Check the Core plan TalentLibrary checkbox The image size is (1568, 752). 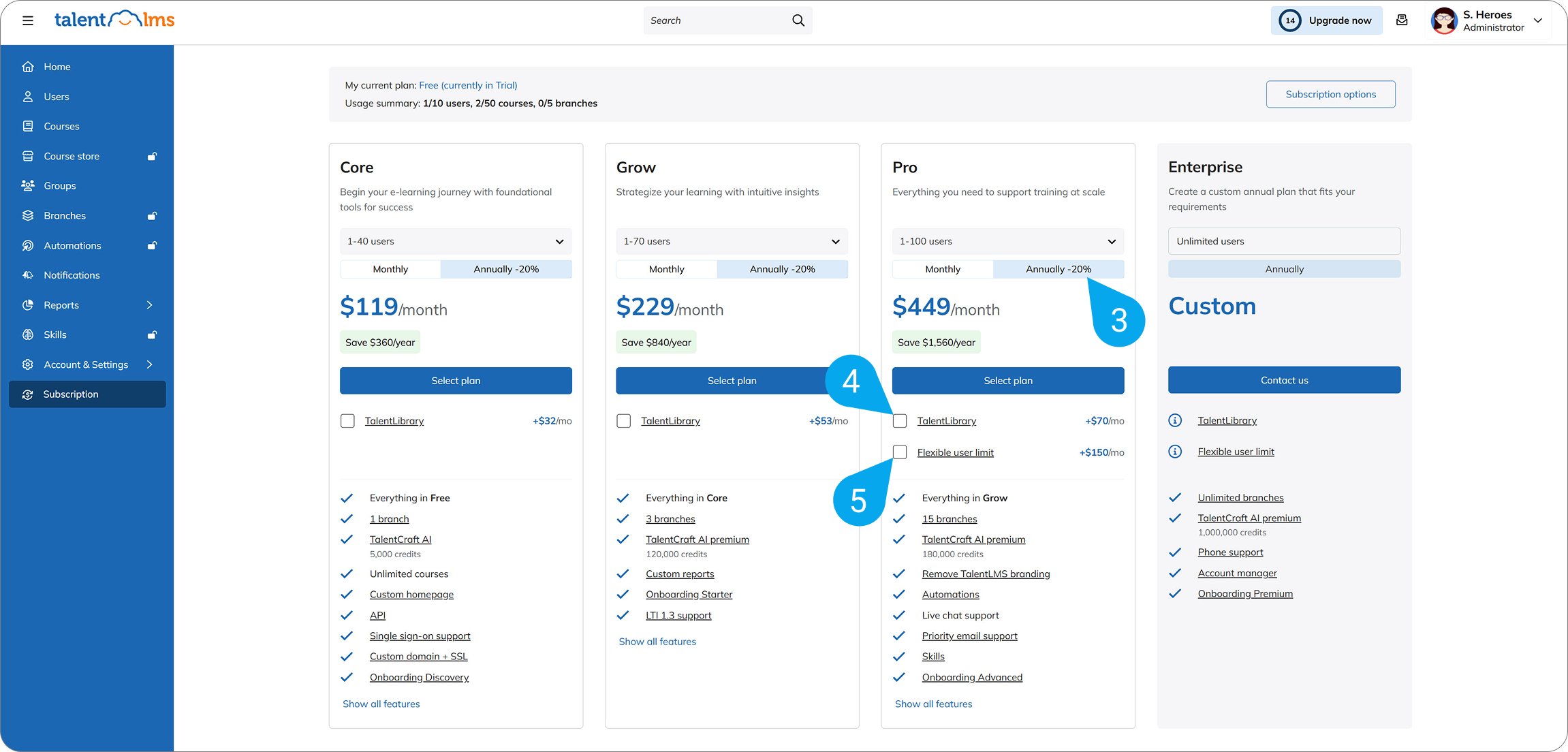(347, 421)
